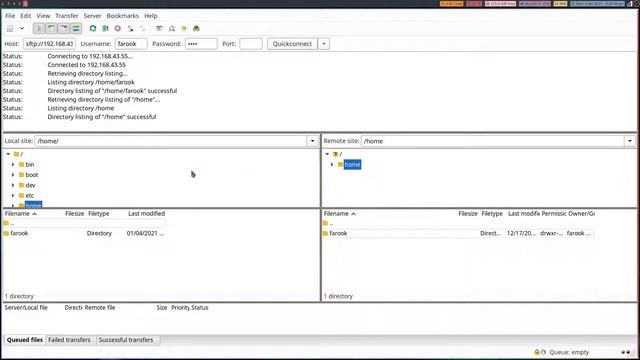Open the Bookmarks menu
This screenshot has height=360, width=640.
123,16
